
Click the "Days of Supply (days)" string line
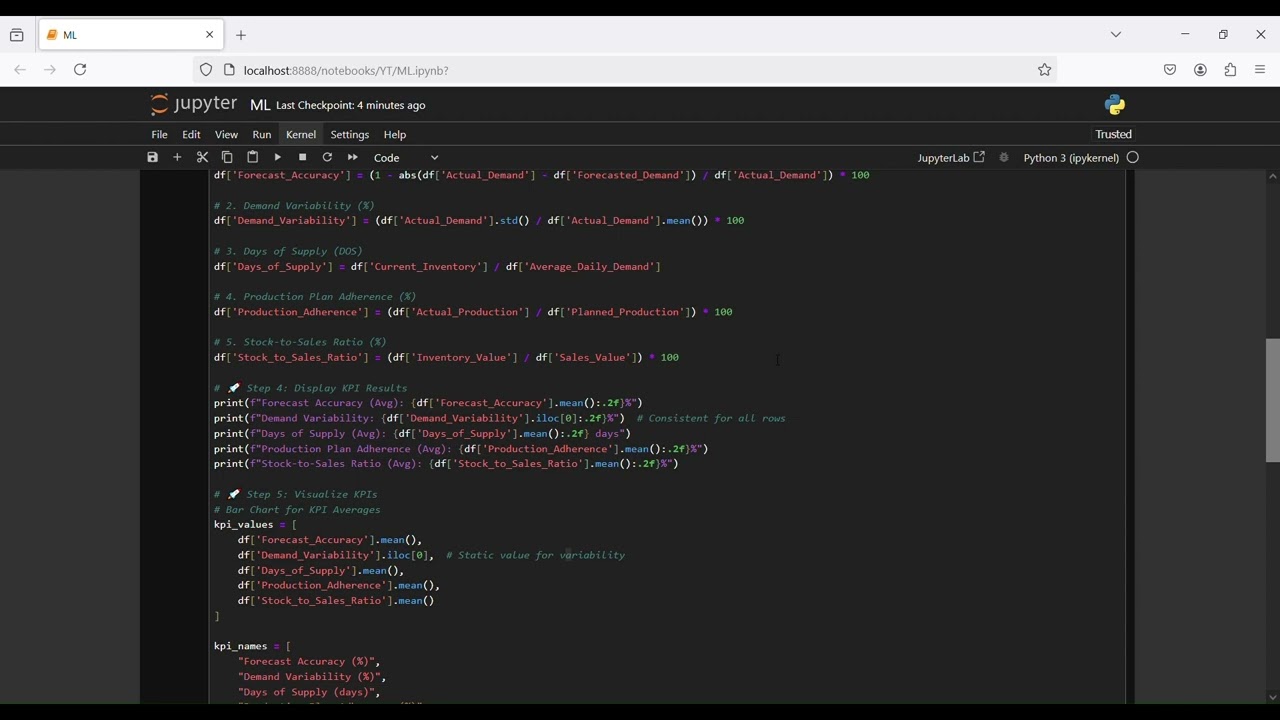[309, 693]
